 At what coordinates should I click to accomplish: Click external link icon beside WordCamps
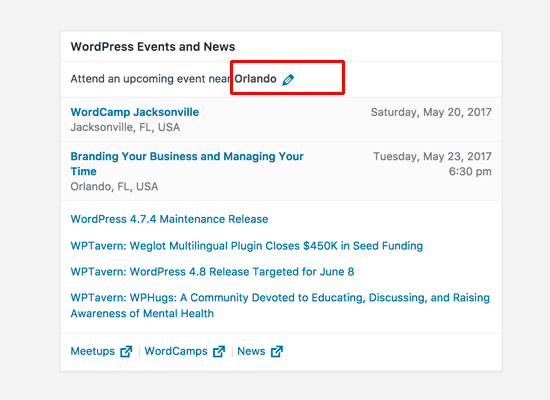pos(219,351)
